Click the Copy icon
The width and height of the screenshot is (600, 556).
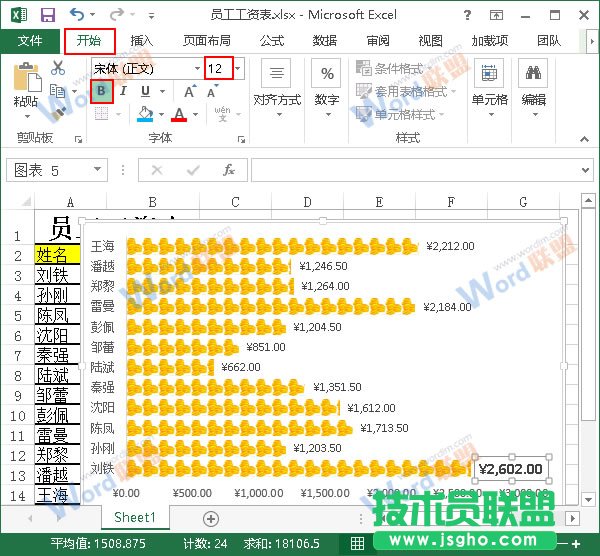[57, 91]
